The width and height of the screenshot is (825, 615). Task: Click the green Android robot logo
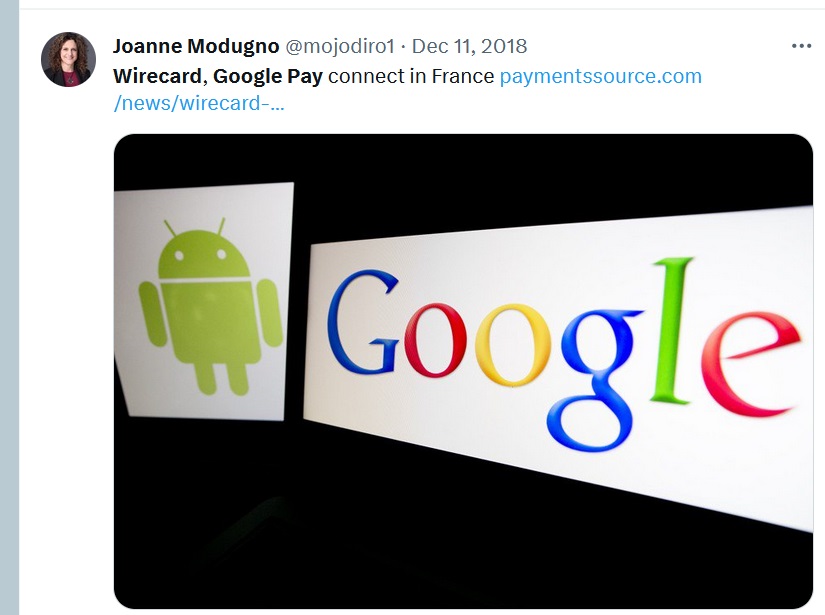[x=210, y=307]
